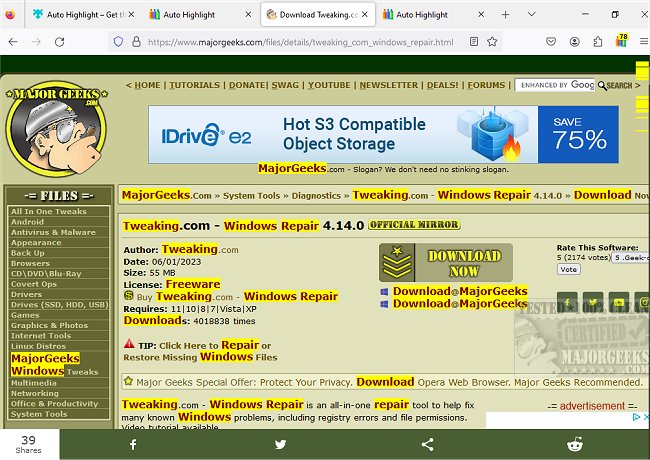Viewport: 650px width, 460px height.
Task: Open the Auto Highlight extension icon with badge 78
Action: pyautogui.click(x=621, y=41)
